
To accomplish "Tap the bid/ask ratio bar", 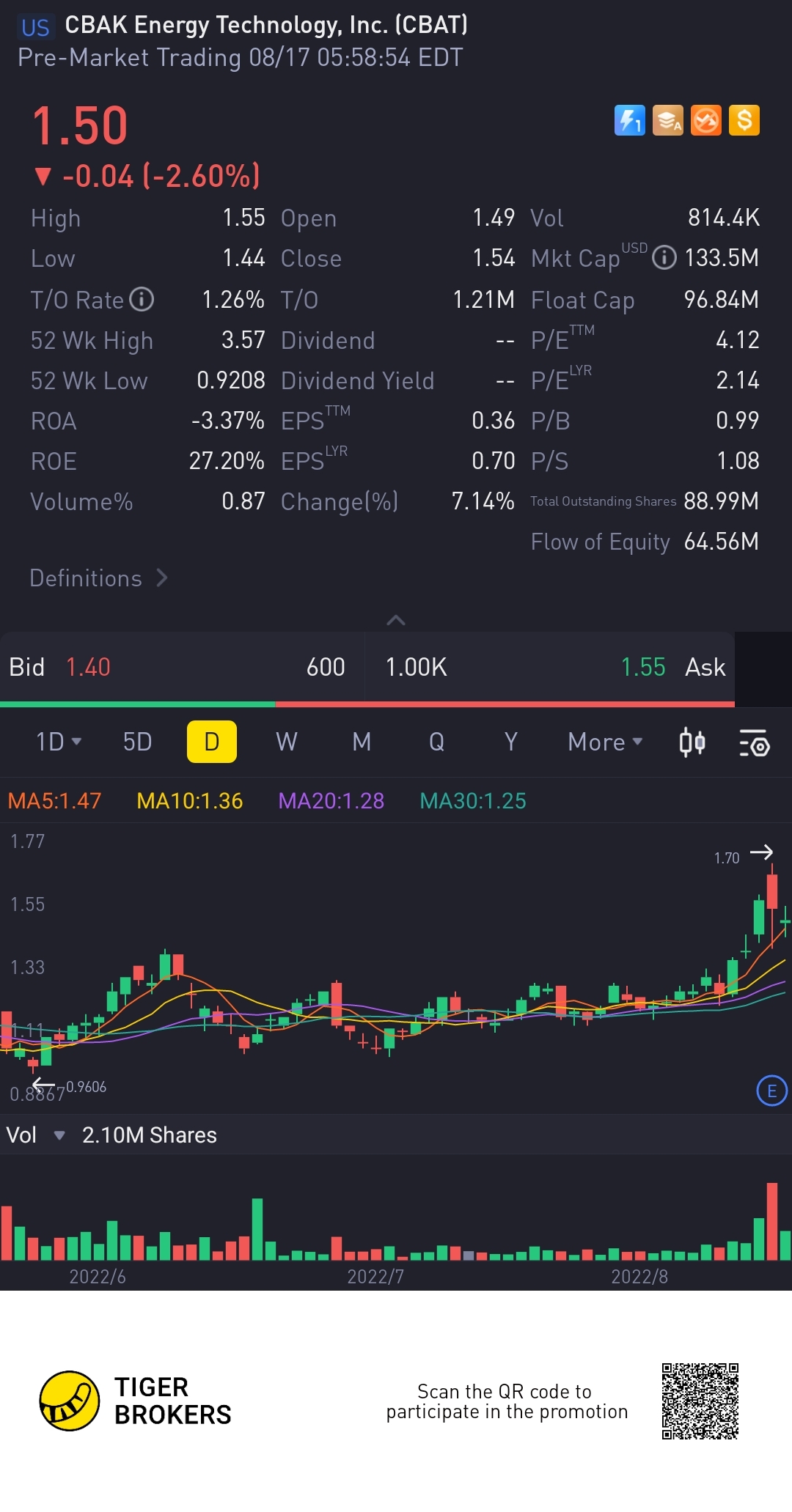I will point(367,704).
